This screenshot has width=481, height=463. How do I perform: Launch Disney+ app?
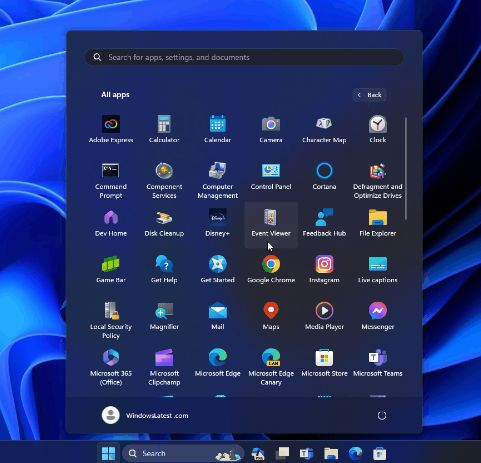tap(217, 223)
